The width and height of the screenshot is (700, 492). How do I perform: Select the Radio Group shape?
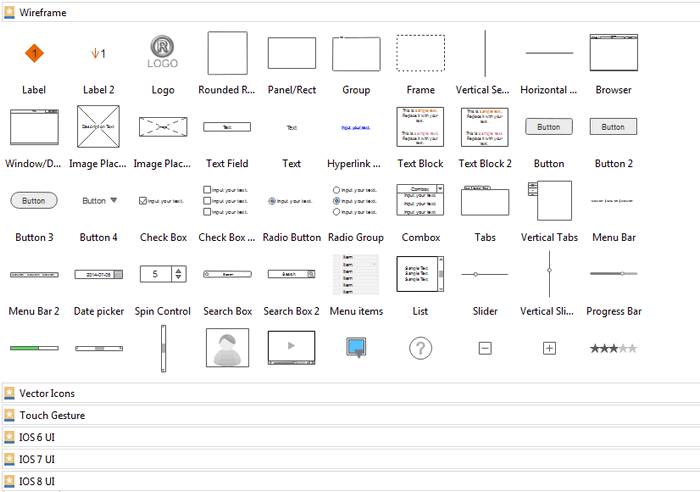[356, 201]
